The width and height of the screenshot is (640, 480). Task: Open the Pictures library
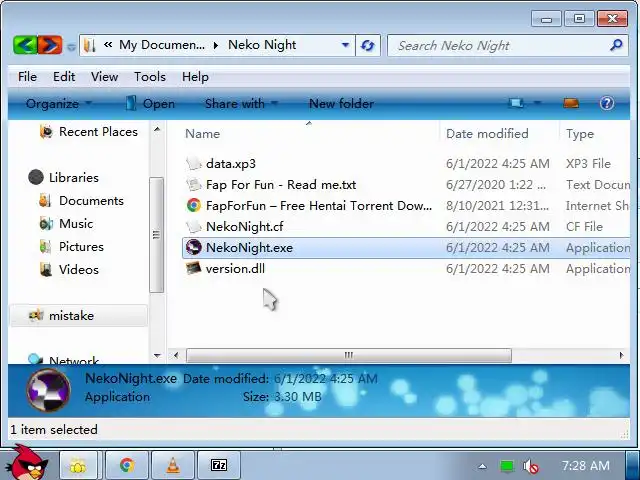point(81,247)
